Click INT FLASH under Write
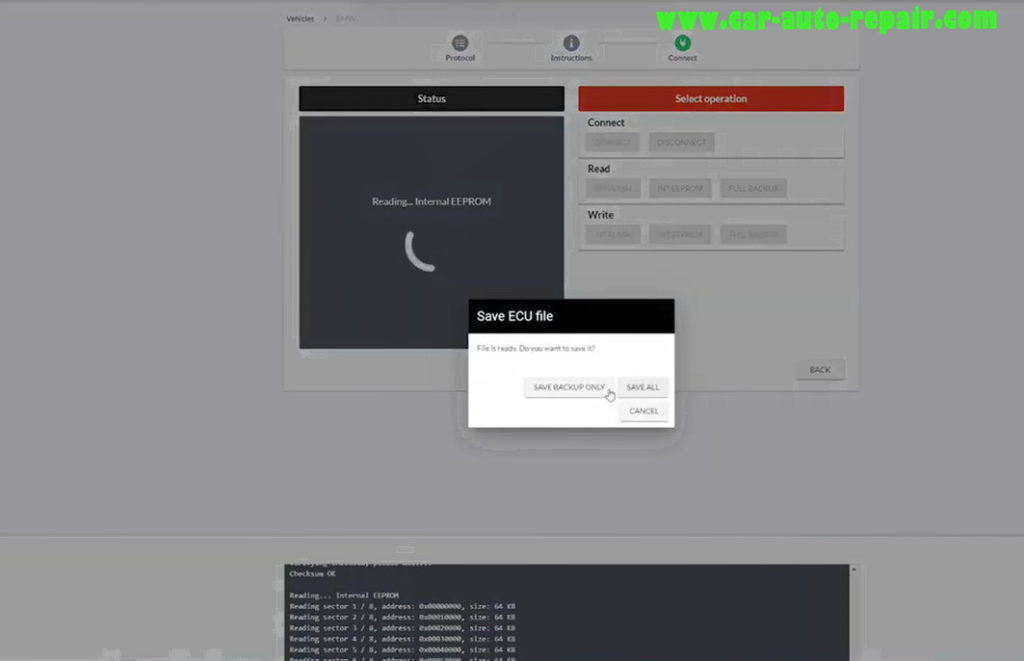 (x=611, y=234)
